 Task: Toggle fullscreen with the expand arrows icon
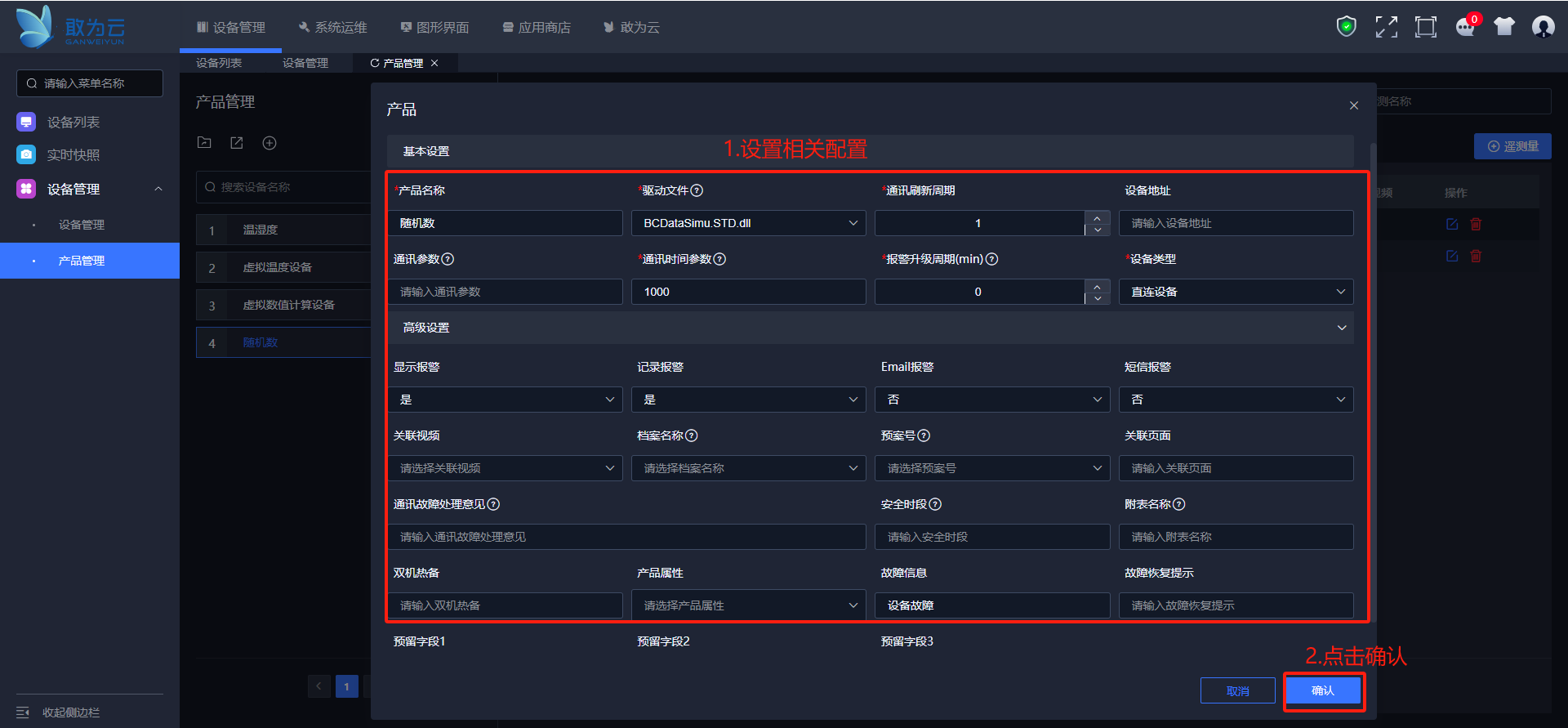(1386, 27)
